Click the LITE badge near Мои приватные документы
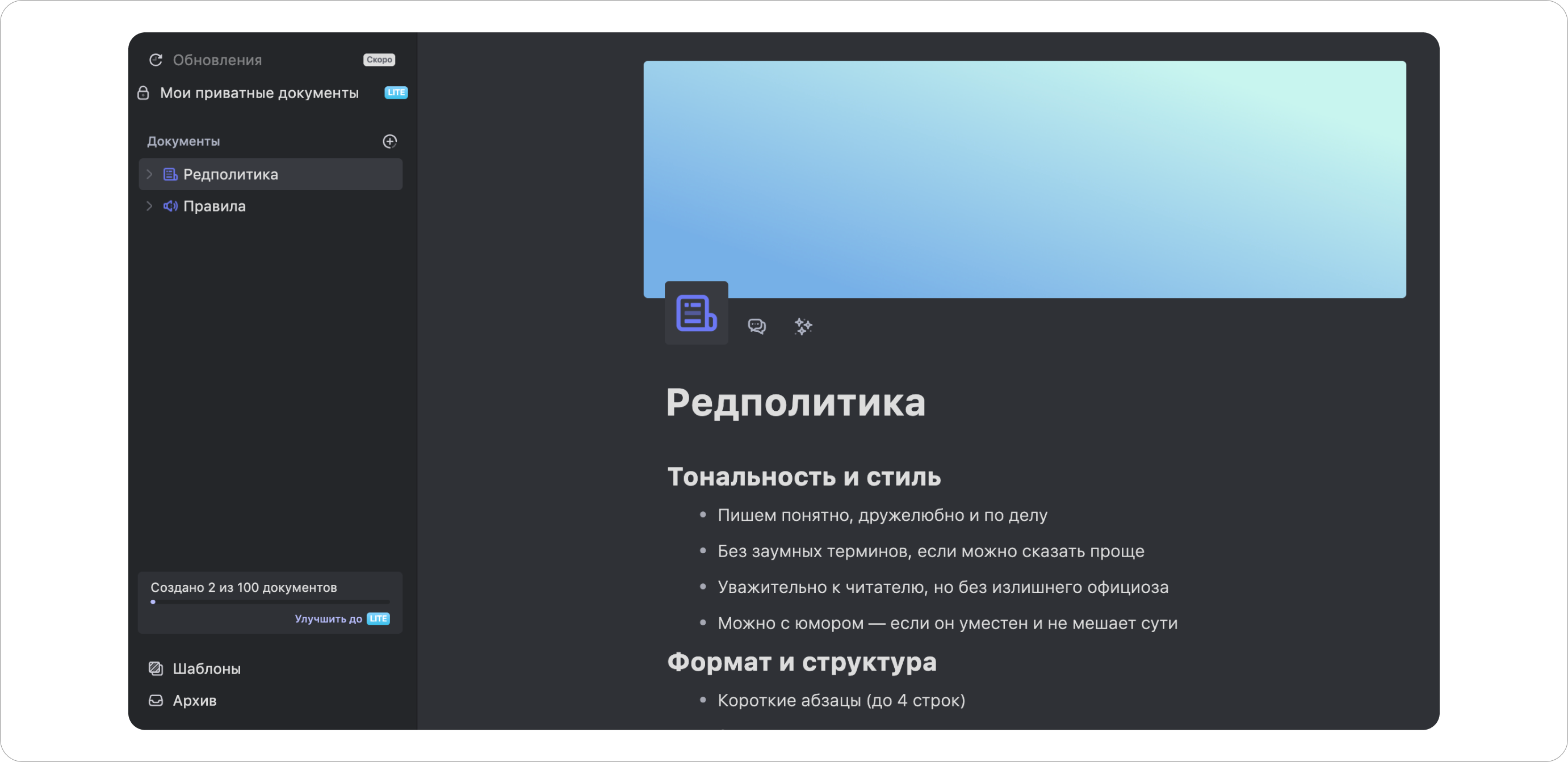 click(x=395, y=92)
